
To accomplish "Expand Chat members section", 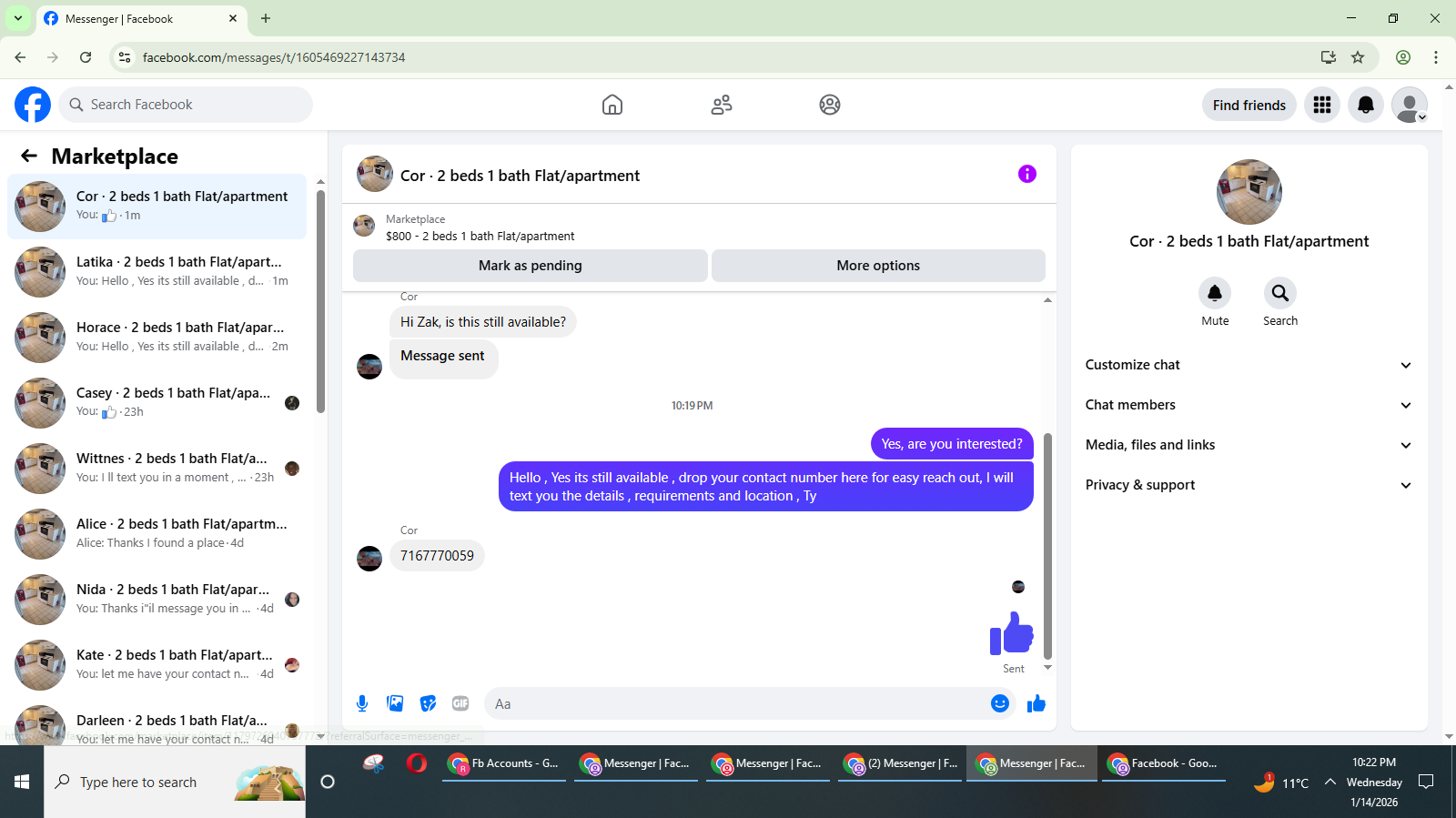I will (1249, 405).
